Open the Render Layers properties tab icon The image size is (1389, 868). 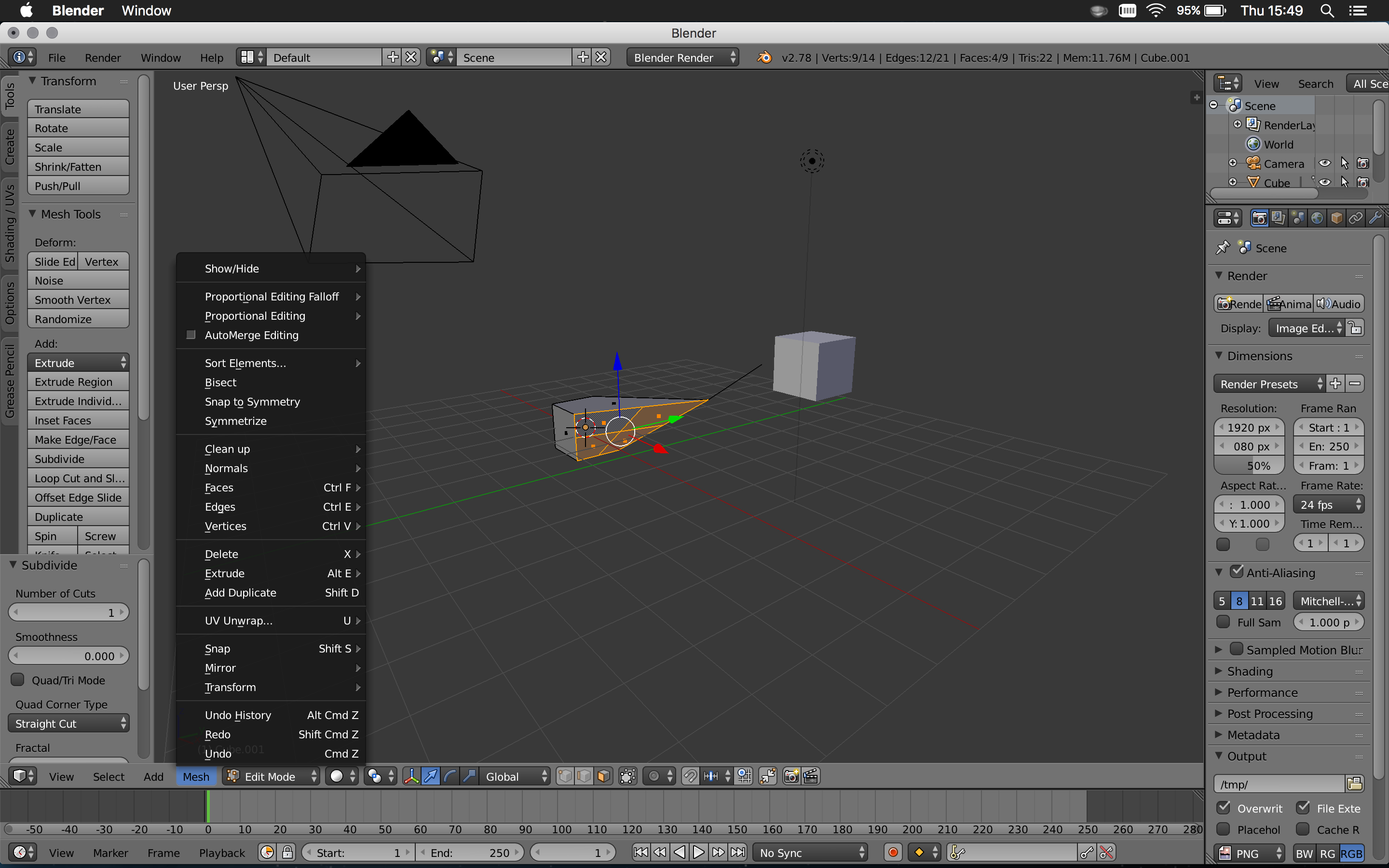coord(1278,218)
